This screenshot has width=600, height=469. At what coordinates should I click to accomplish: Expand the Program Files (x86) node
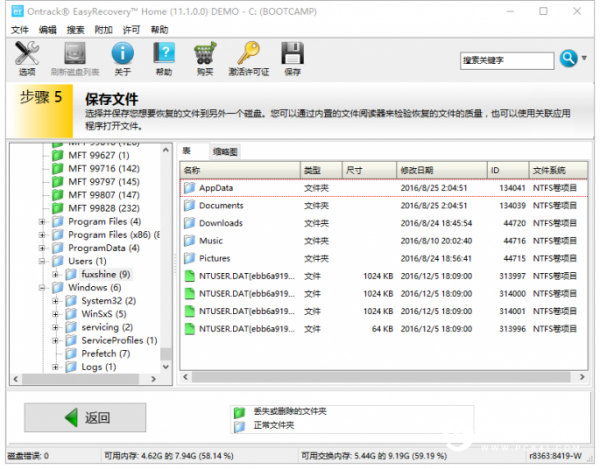click(42, 235)
